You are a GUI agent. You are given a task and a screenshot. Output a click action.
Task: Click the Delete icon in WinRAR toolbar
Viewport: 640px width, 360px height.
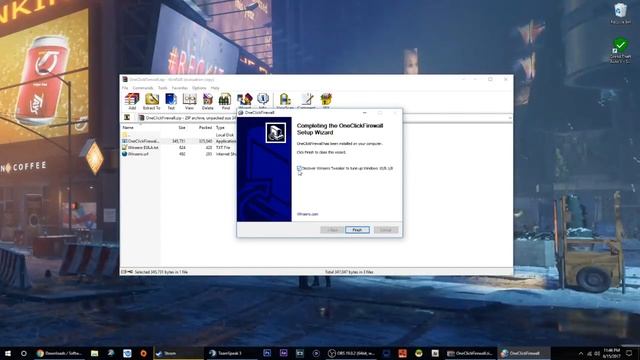208,101
